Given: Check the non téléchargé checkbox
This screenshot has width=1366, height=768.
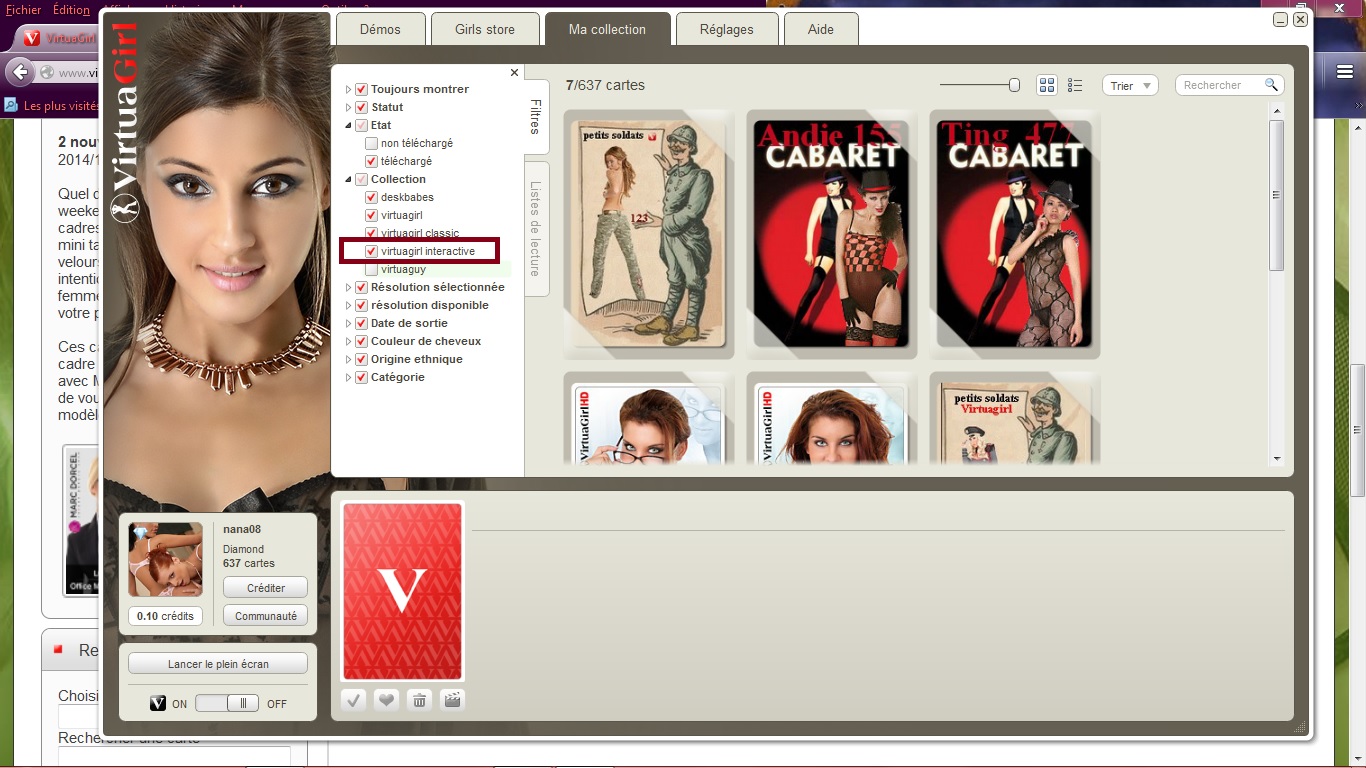Looking at the screenshot, I should (x=372, y=143).
